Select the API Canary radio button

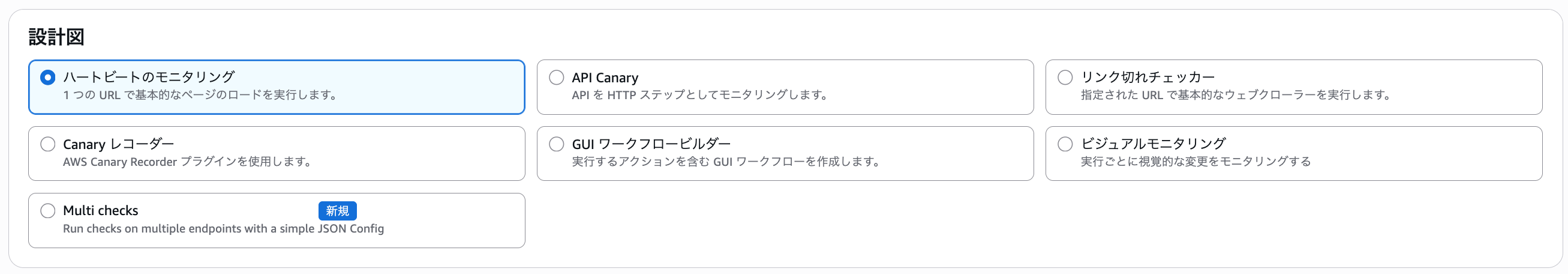(x=556, y=78)
